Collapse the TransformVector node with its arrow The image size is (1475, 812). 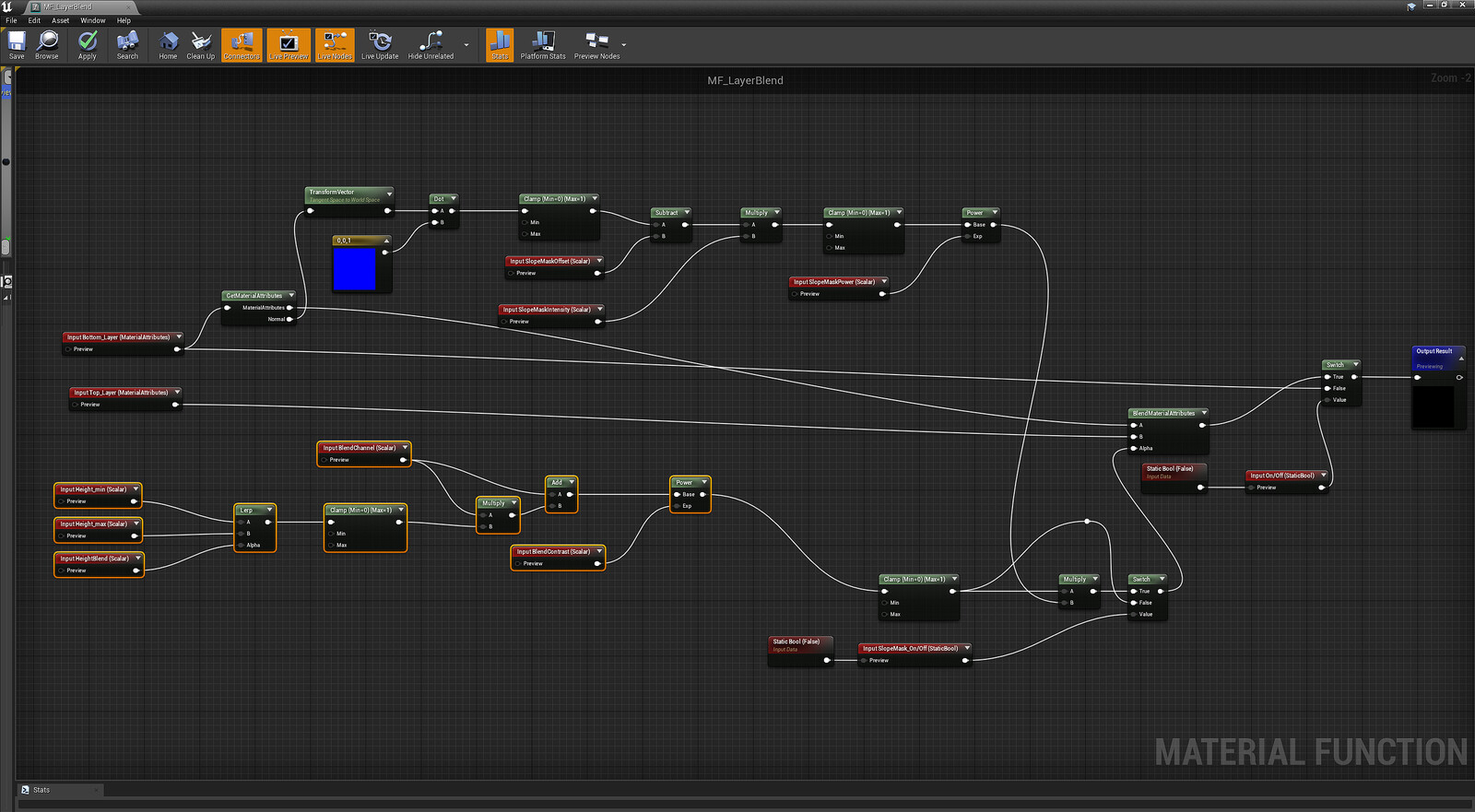(389, 194)
